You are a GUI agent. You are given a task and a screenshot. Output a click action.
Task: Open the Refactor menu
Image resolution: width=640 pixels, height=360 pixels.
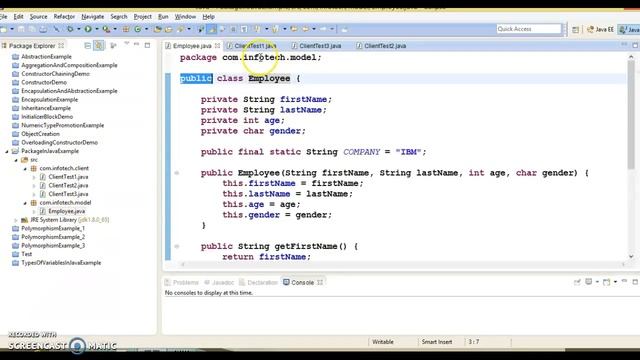(x=64, y=17)
